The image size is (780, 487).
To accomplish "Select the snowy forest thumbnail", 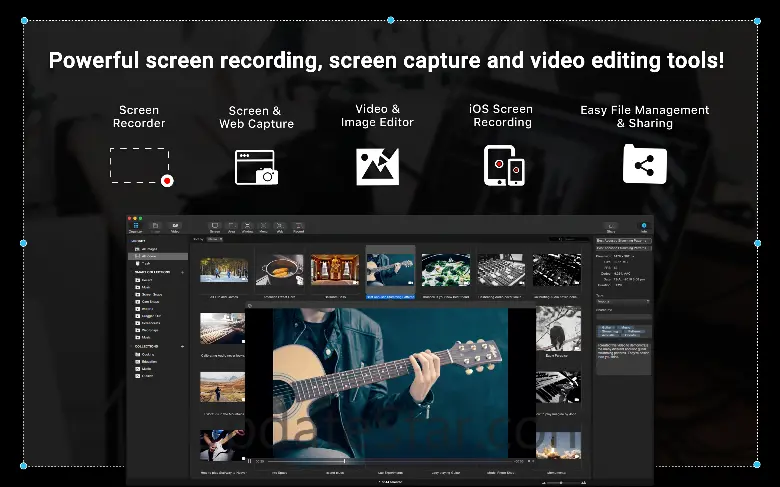I will (224, 270).
